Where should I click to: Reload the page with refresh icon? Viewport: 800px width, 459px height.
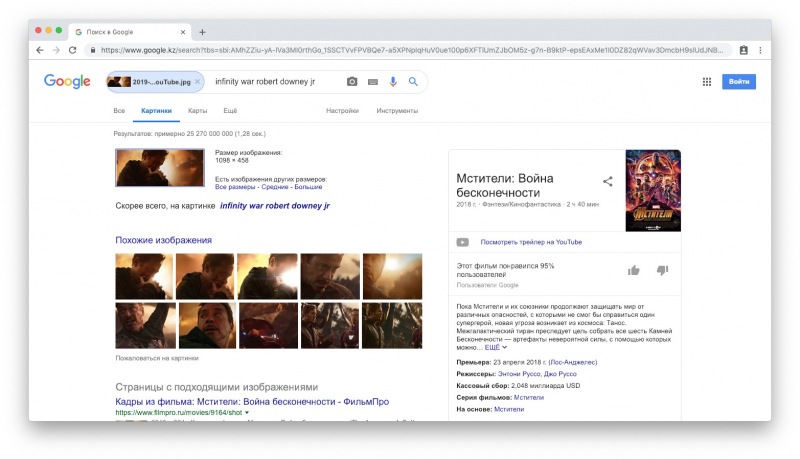[x=72, y=50]
